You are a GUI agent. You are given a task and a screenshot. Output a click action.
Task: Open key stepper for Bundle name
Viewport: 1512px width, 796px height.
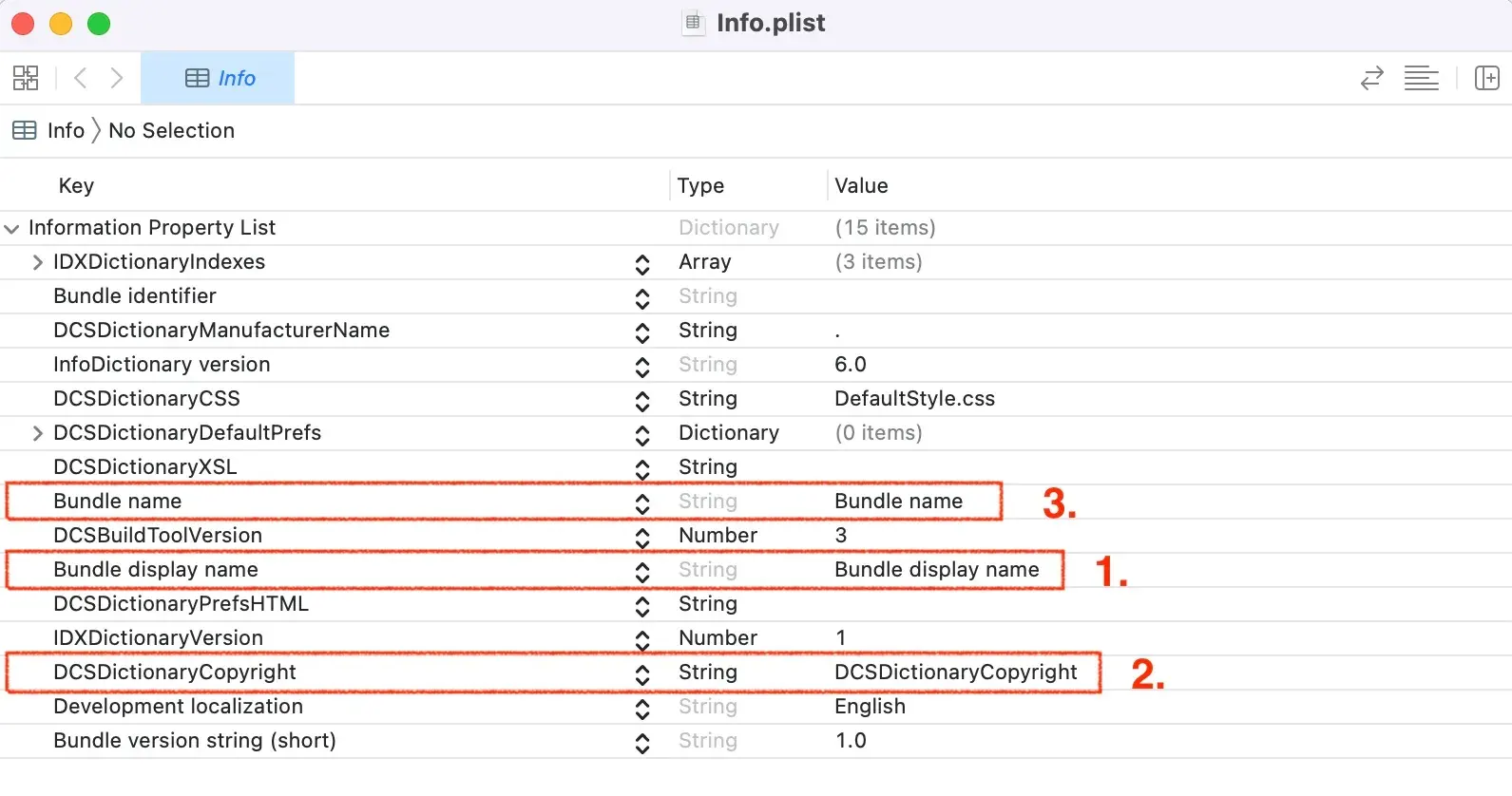(642, 503)
